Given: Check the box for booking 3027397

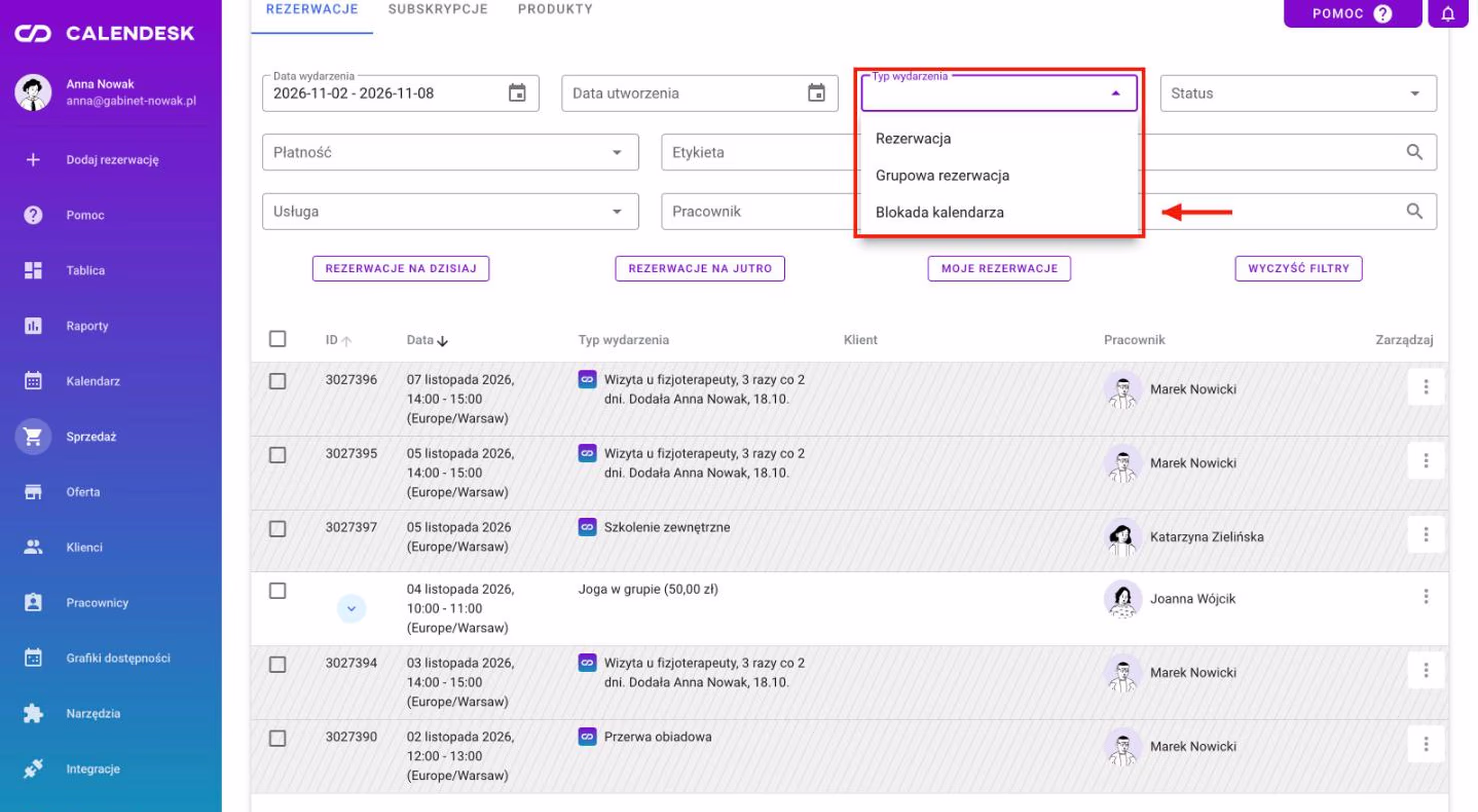Looking at the screenshot, I should click(278, 529).
